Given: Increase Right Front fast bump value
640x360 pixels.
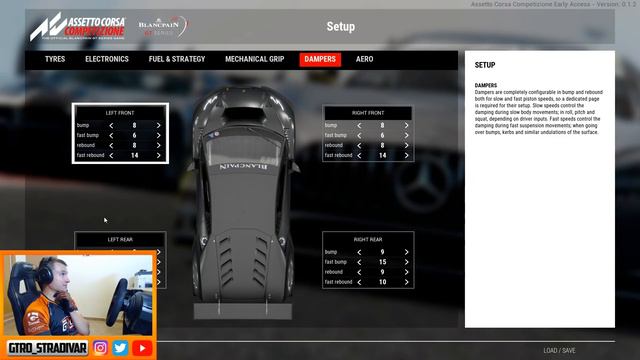Looking at the screenshot, I should coord(407,136).
